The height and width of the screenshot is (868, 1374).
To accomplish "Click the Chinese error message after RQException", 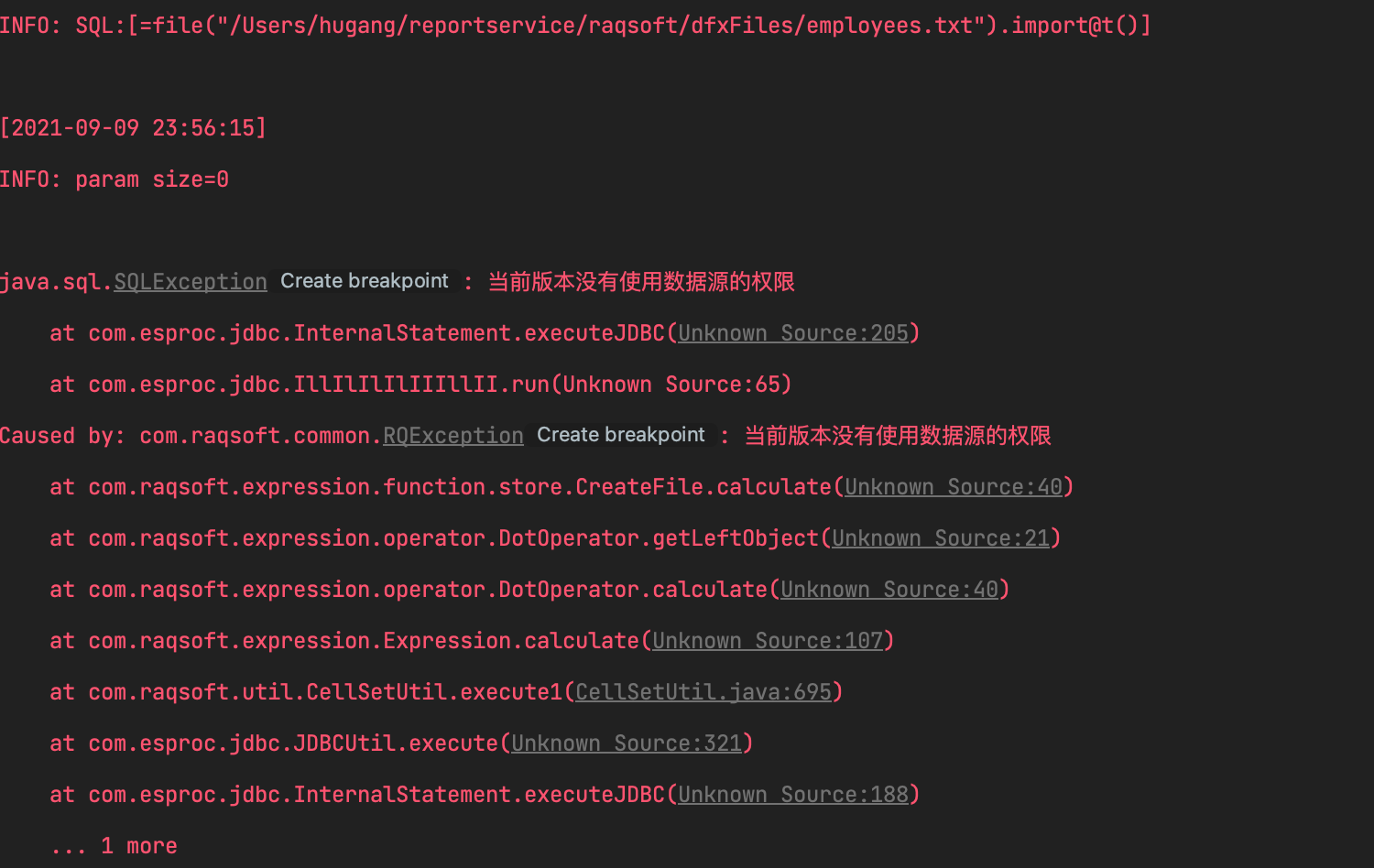I will coord(898,436).
